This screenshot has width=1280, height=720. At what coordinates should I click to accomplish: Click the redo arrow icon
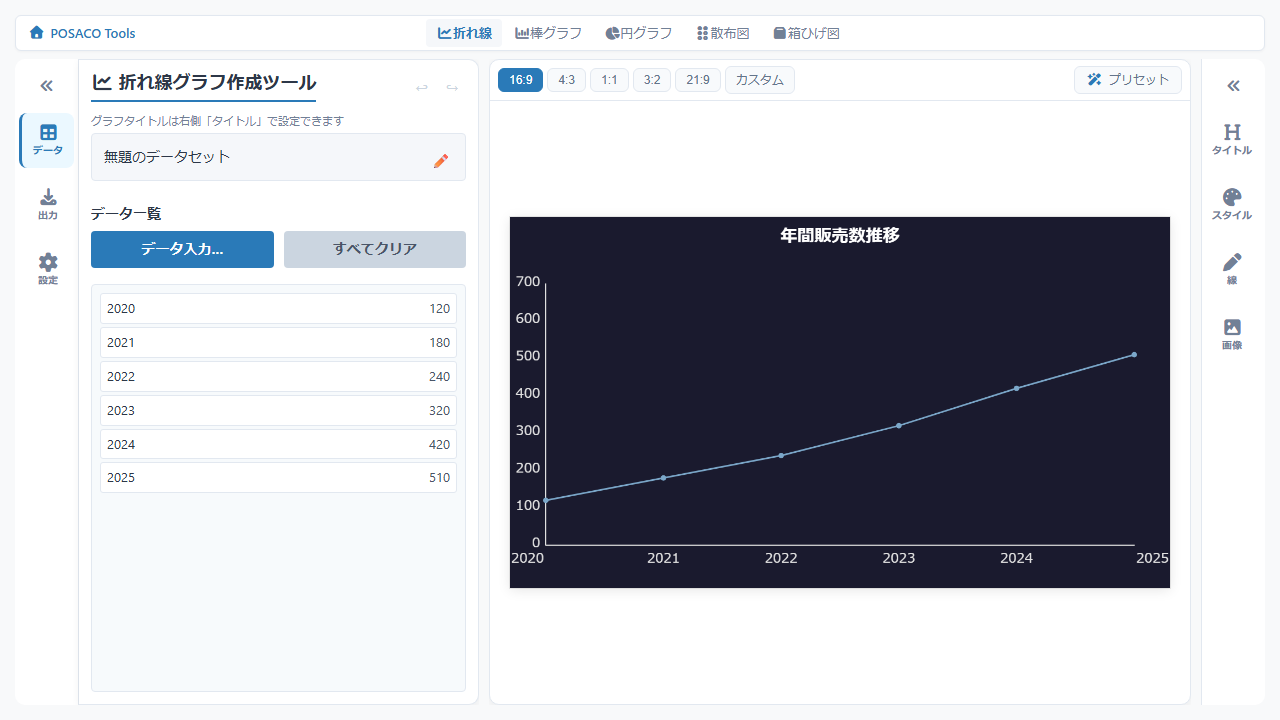click(452, 88)
